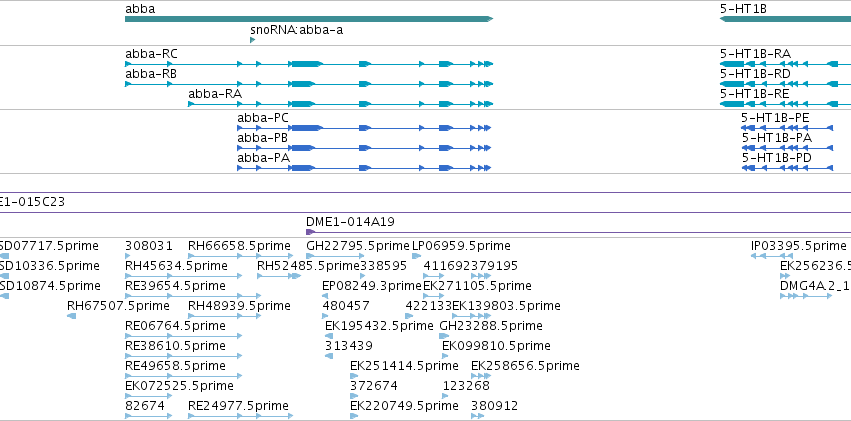
Task: Click the RH67507.5prime EST arrow
Action: pyautogui.click(x=71, y=316)
